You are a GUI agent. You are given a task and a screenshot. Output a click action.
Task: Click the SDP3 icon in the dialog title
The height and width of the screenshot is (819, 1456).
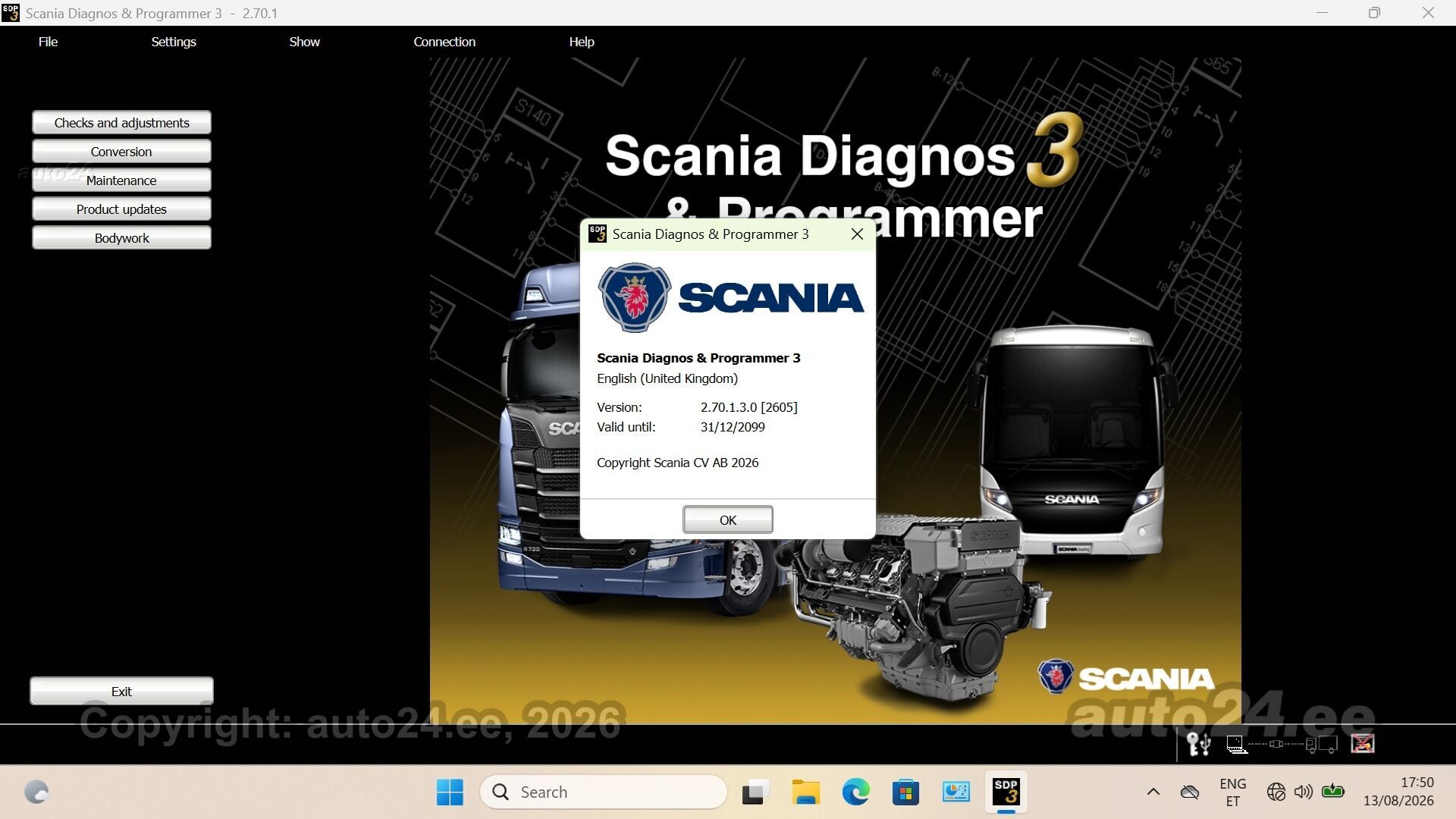(598, 234)
